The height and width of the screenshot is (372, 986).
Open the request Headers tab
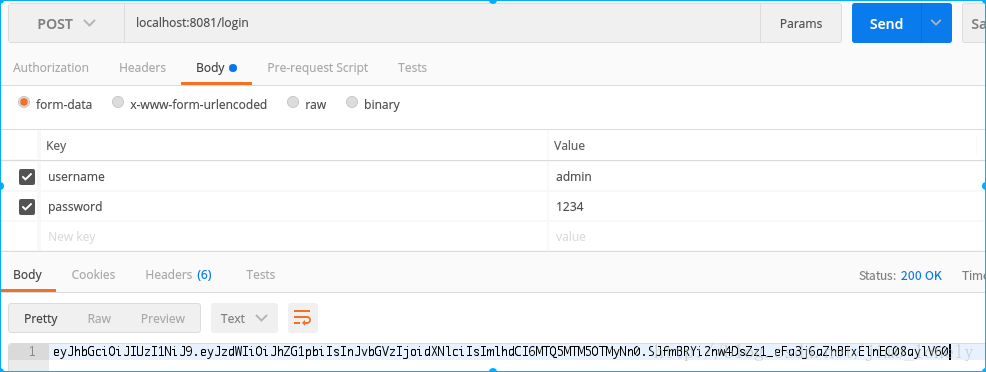[x=143, y=67]
